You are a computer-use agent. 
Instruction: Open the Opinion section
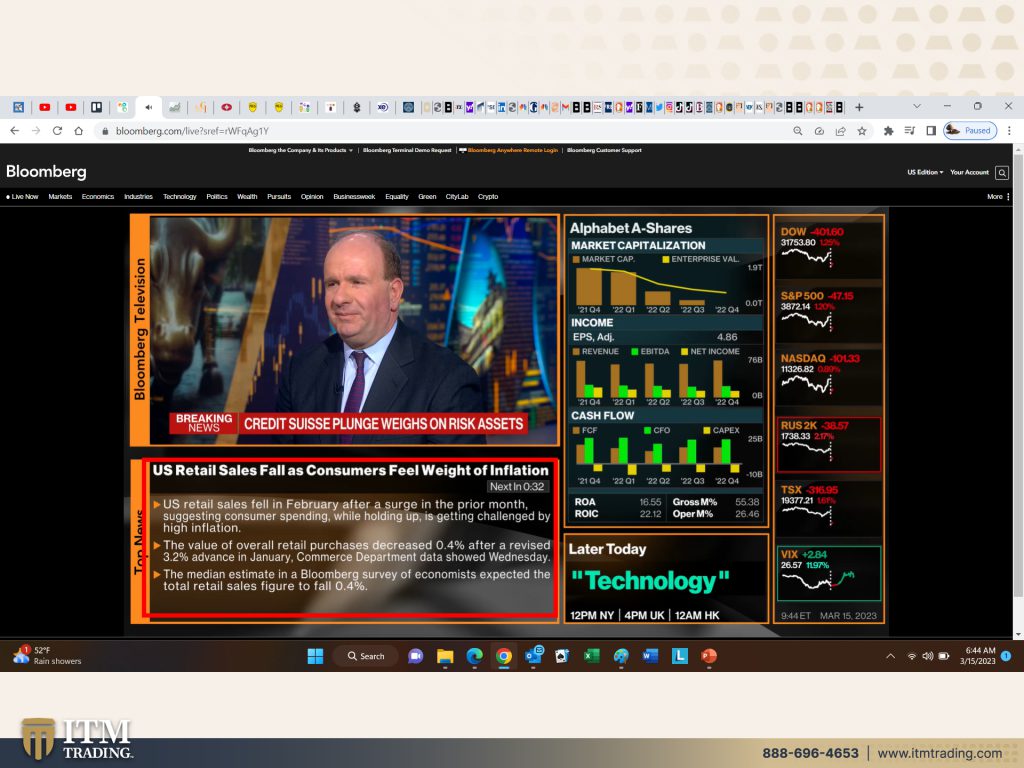312,197
